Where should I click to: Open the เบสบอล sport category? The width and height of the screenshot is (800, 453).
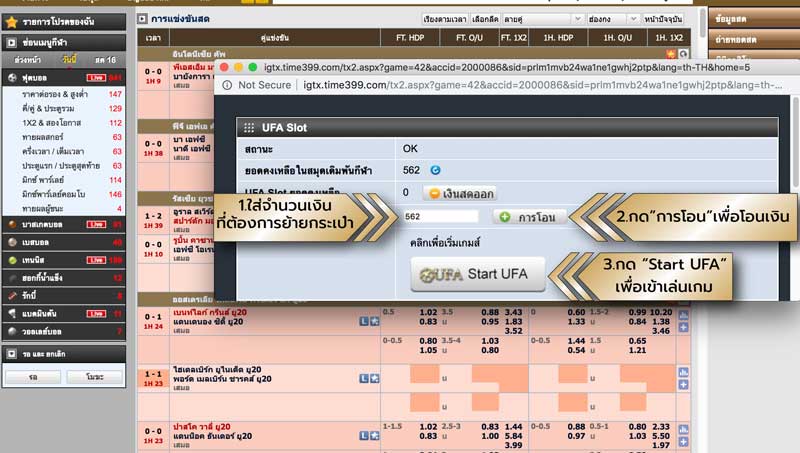click(x=64, y=242)
